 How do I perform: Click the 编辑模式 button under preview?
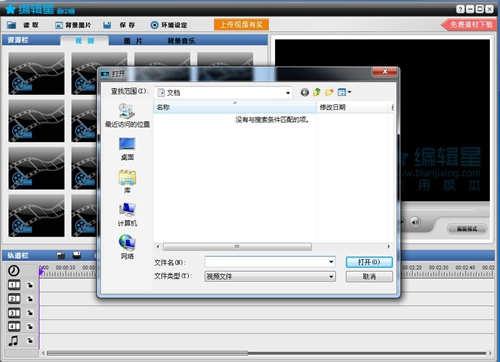pyautogui.click(x=467, y=229)
